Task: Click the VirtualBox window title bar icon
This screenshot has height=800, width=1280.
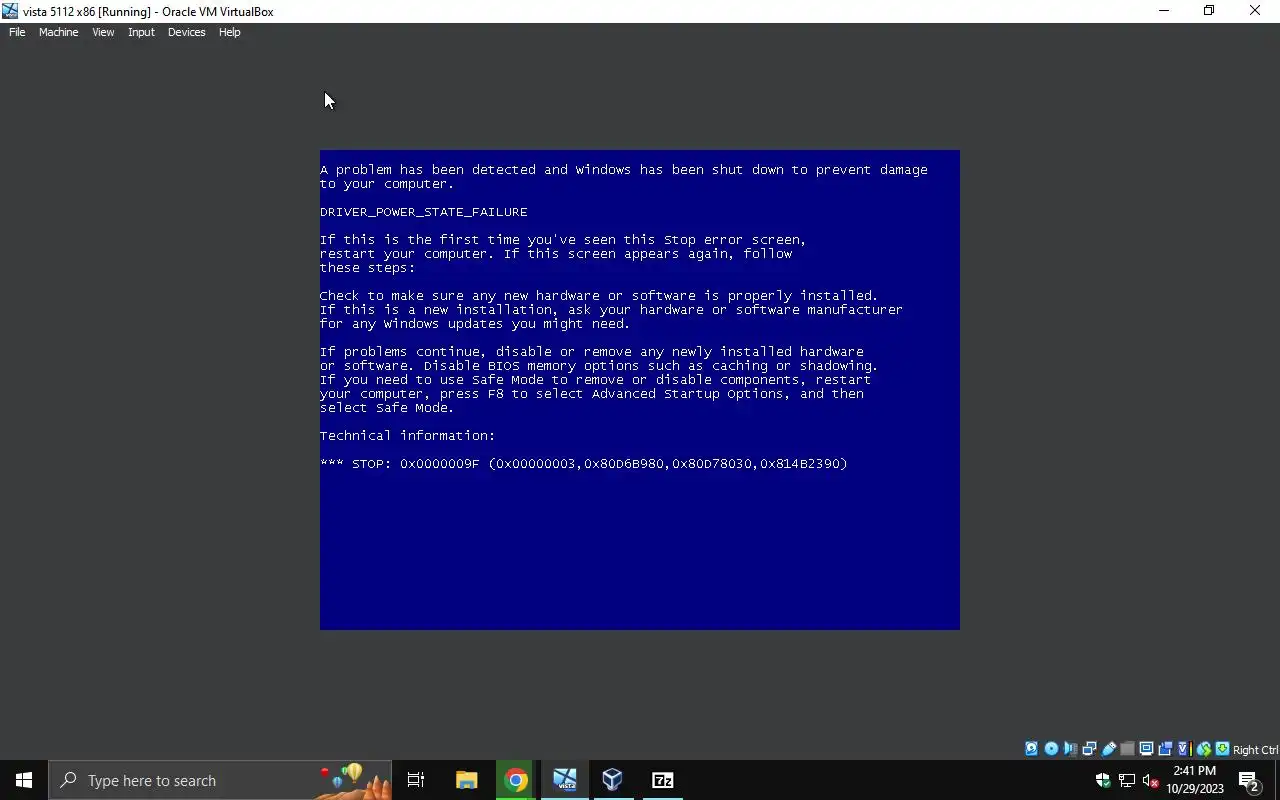Action: point(10,11)
